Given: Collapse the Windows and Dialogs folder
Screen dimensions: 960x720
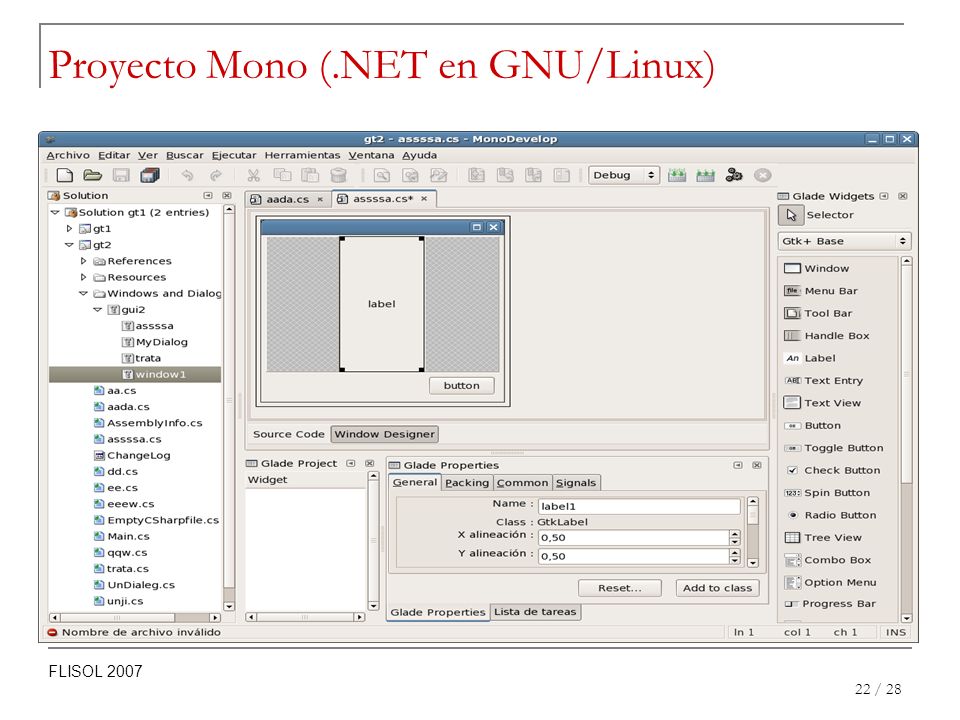Looking at the screenshot, I should click(x=84, y=293).
